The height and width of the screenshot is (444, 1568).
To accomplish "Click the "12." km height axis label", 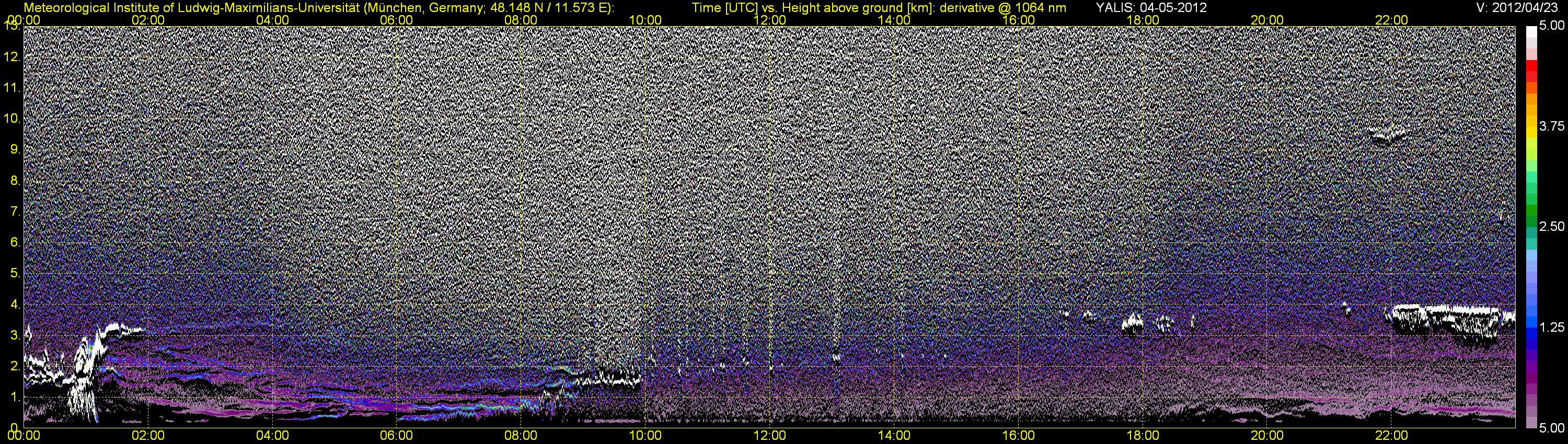I will (x=12, y=56).
